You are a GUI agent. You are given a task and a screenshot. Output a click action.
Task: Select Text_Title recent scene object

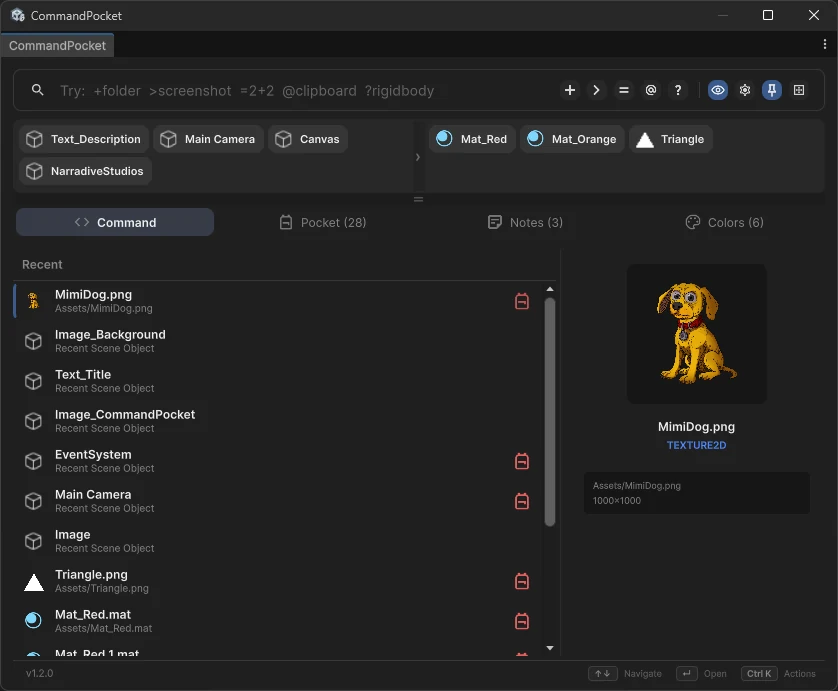[278, 381]
